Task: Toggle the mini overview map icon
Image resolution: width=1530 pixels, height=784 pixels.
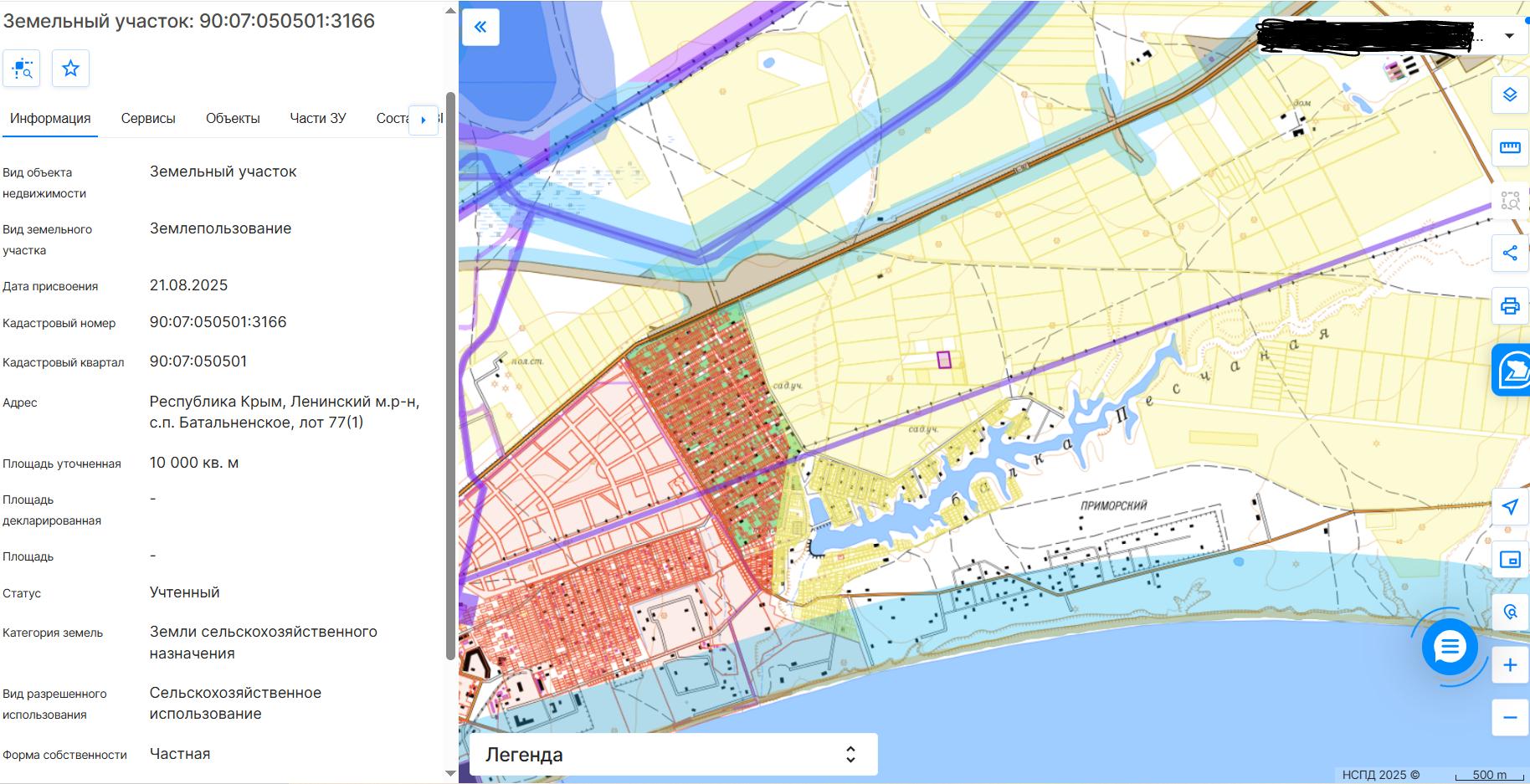Action: pyautogui.click(x=1510, y=560)
